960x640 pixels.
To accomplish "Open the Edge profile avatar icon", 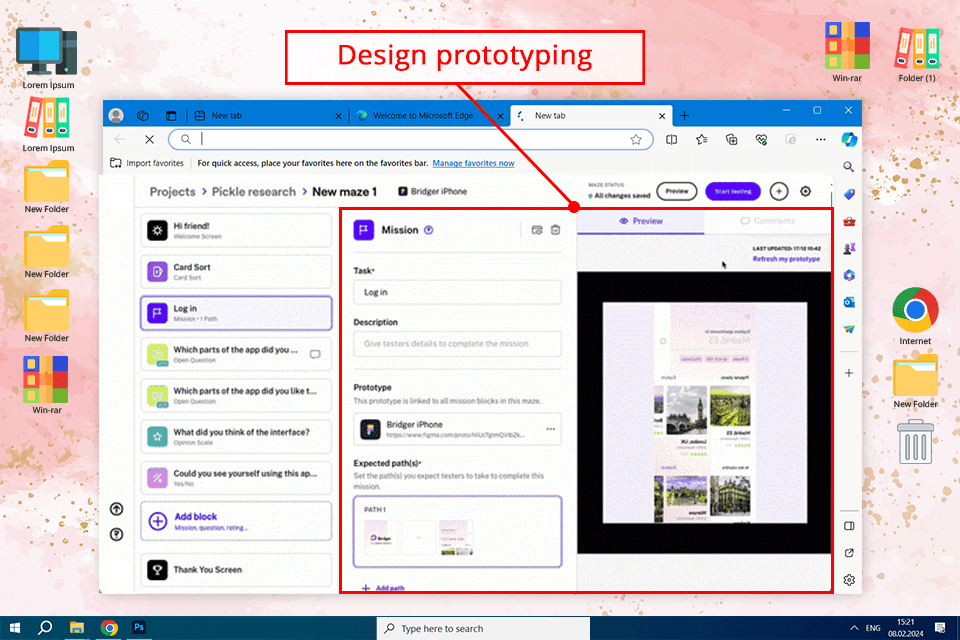I will [116, 115].
